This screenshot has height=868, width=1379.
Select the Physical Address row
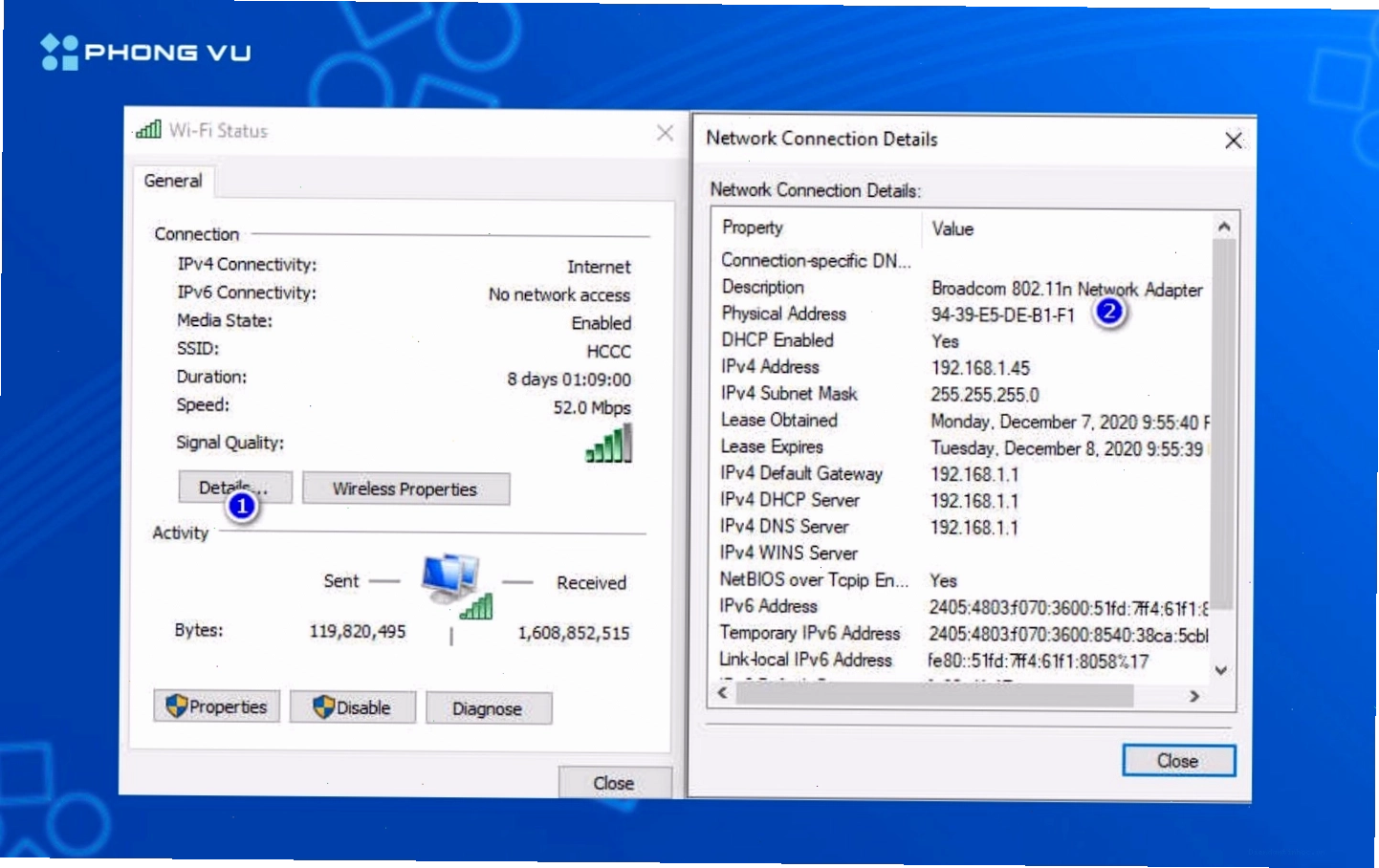click(x=962, y=314)
